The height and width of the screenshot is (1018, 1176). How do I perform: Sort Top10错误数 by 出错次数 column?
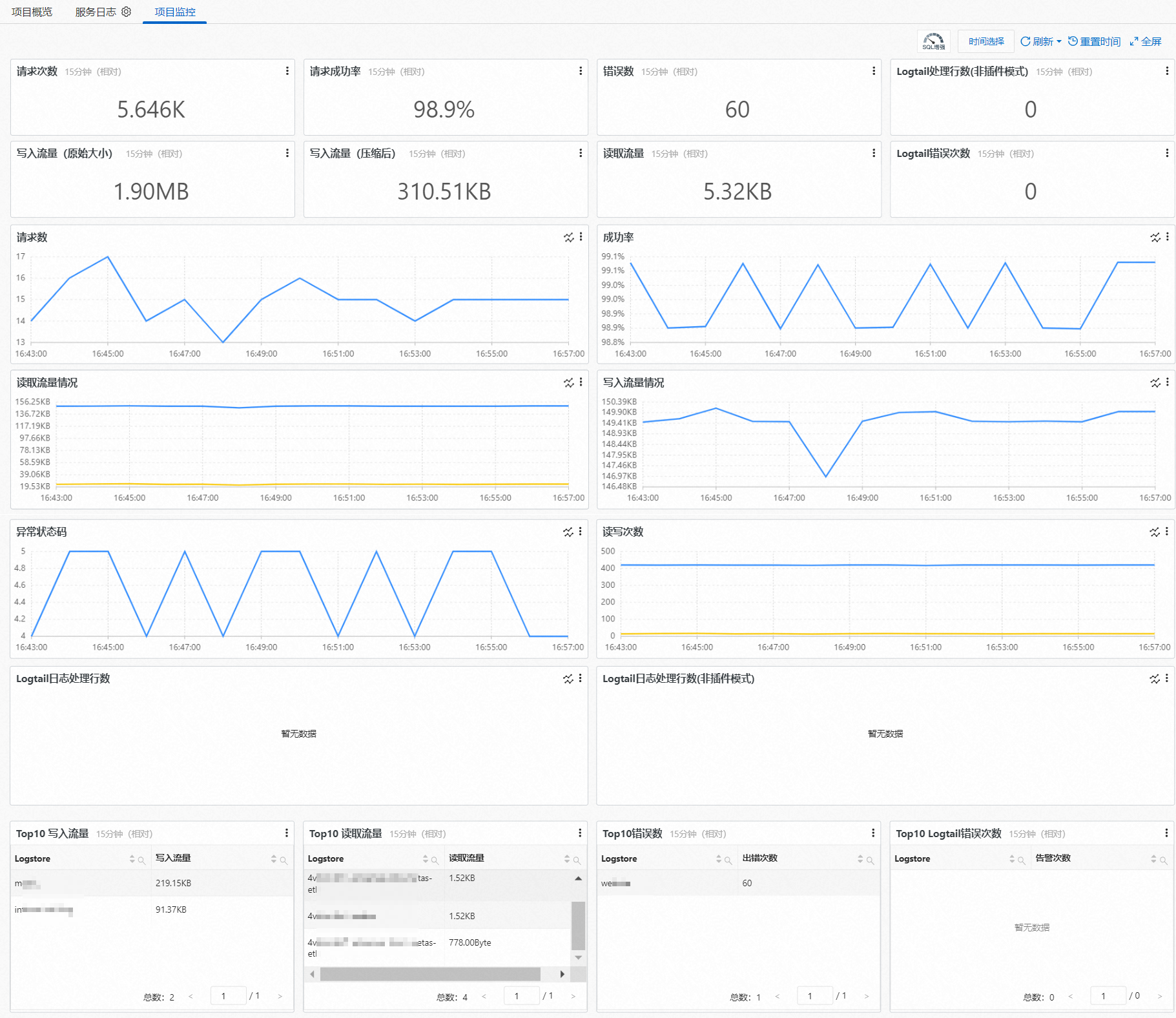point(860,859)
